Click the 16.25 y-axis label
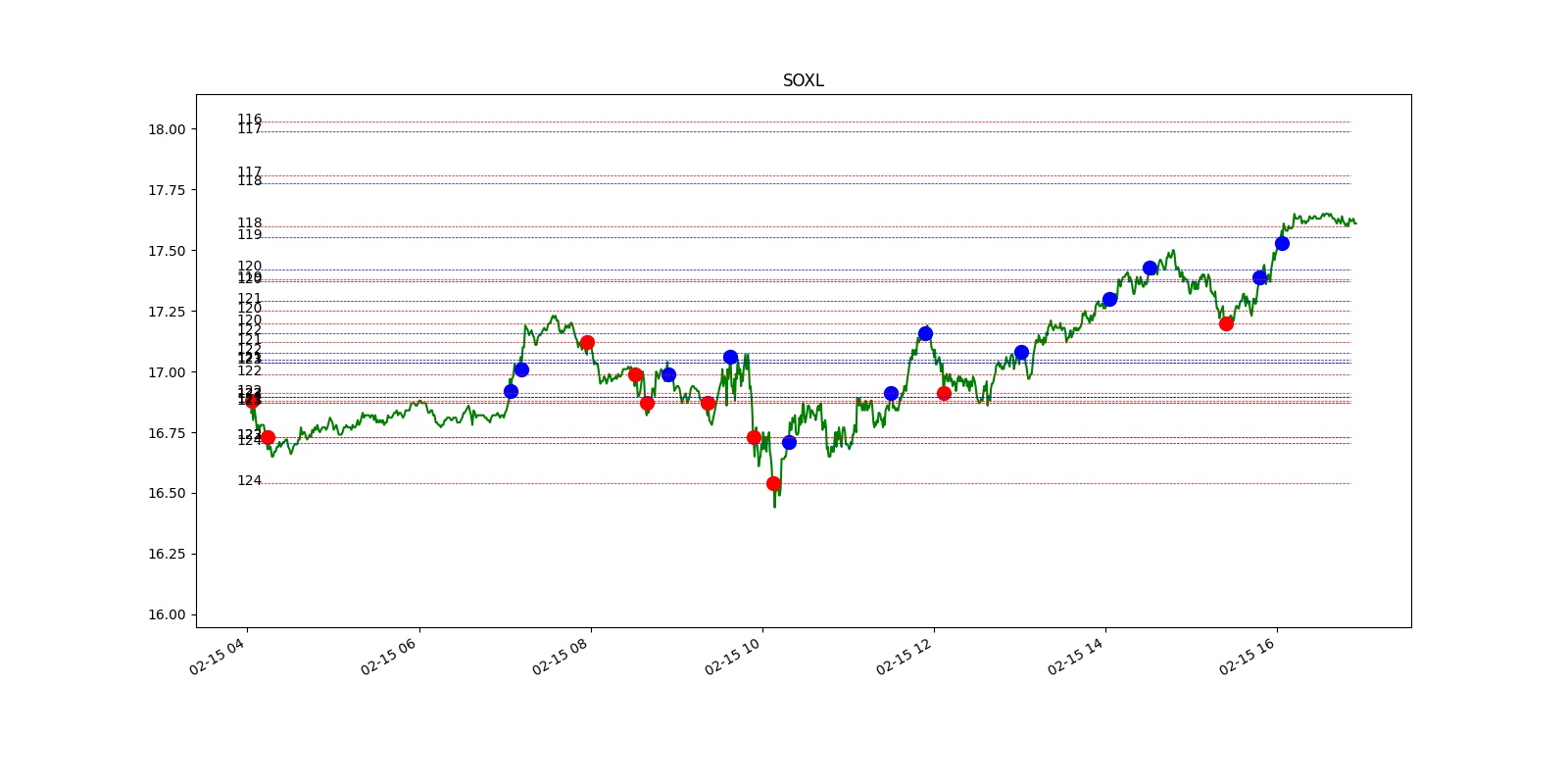This screenshot has height=784, width=1568. point(166,554)
